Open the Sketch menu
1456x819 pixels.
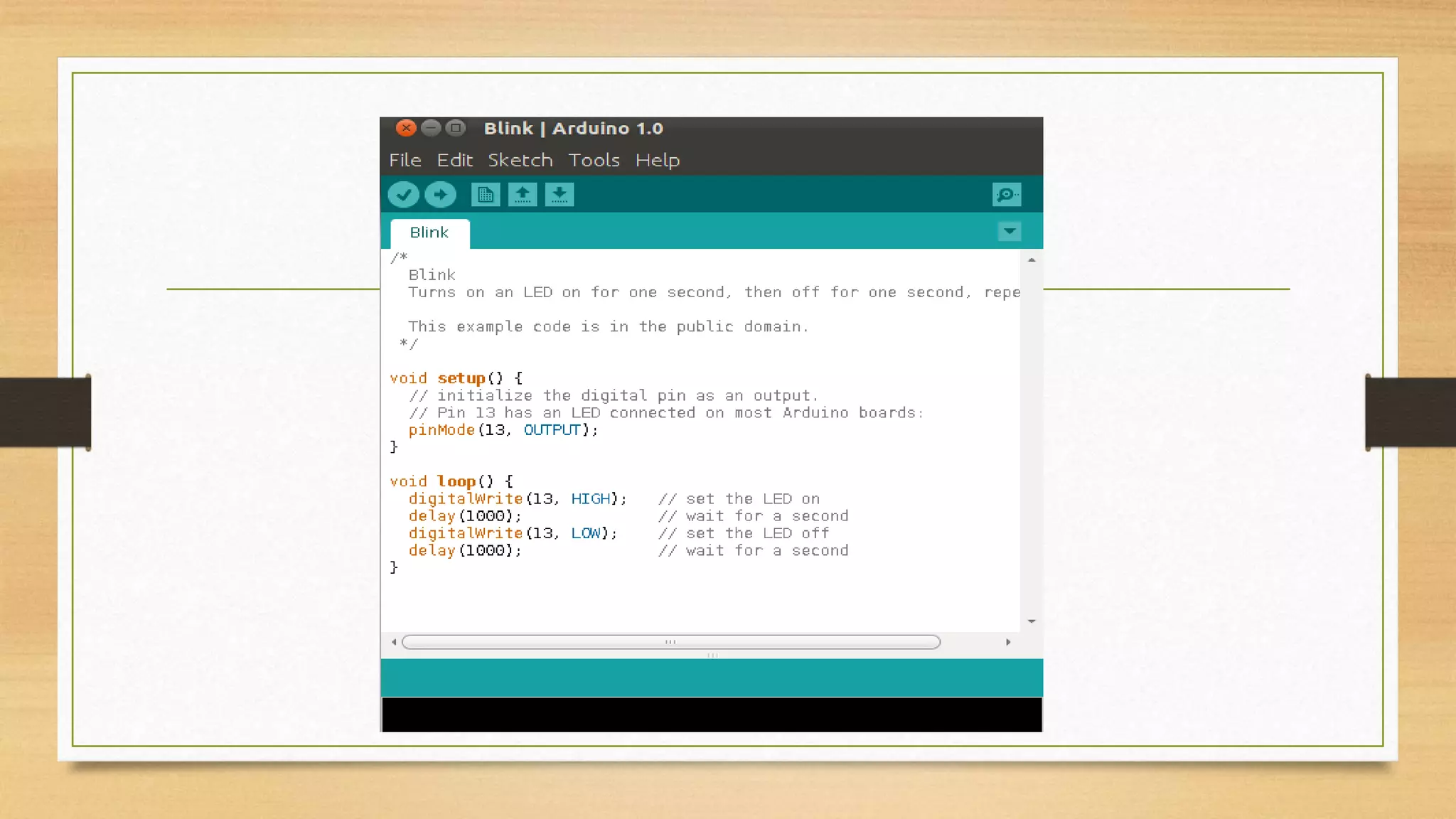tap(520, 161)
